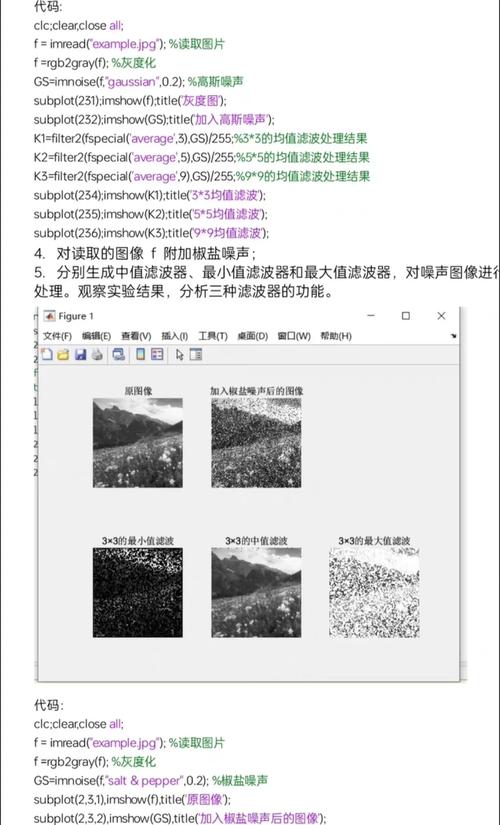This screenshot has height=825, width=500.
Task: Close the Figure 1 window
Action: (441, 316)
